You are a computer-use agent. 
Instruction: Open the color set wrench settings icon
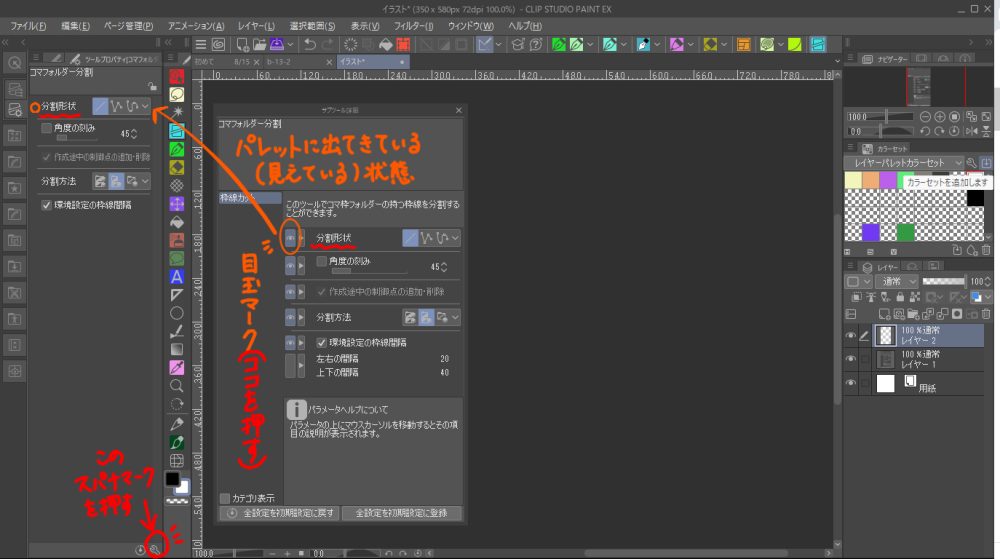pos(971,163)
